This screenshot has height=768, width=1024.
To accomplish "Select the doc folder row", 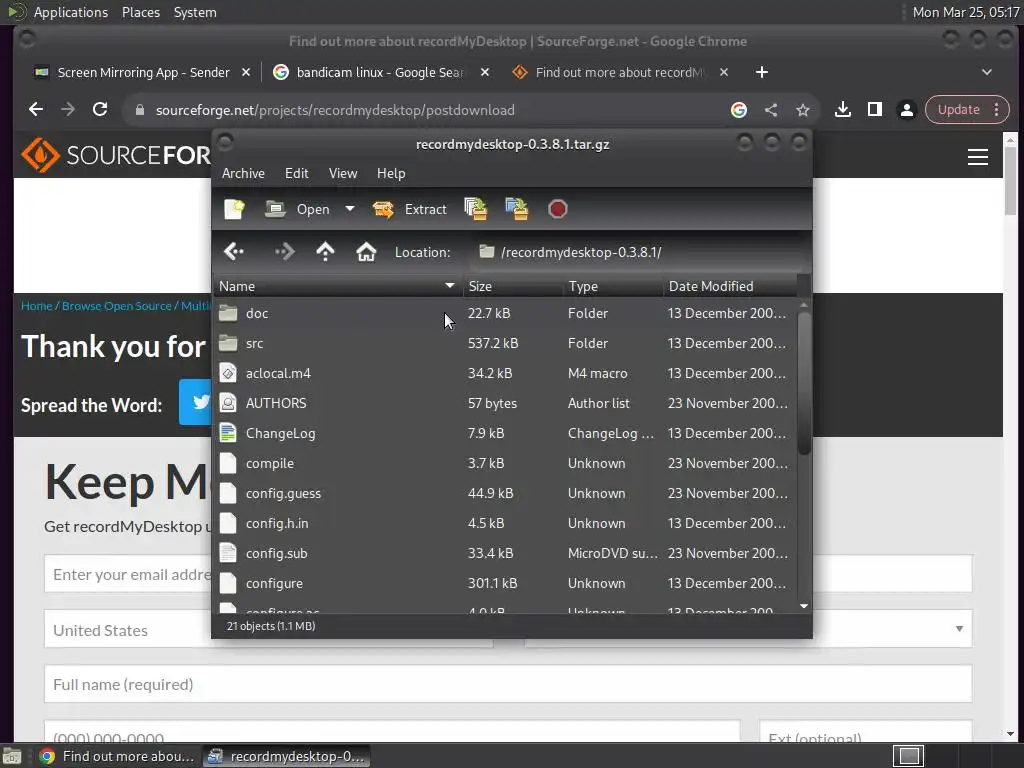I will click(x=505, y=313).
